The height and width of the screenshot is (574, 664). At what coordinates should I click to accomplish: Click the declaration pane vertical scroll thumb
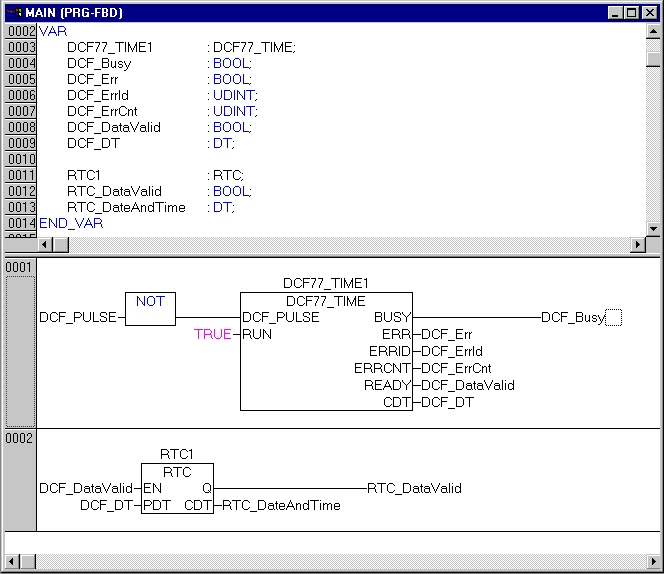coord(653,59)
